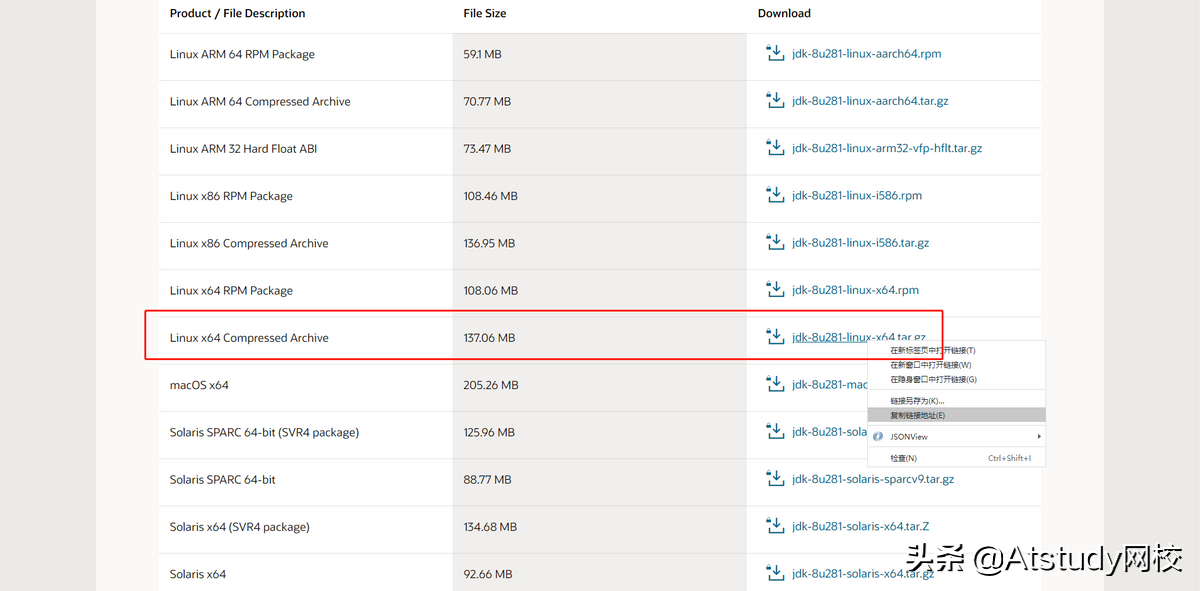Select 在新标签页中打开链接(T) from context menu
This screenshot has width=1200, height=591.
pos(932,351)
